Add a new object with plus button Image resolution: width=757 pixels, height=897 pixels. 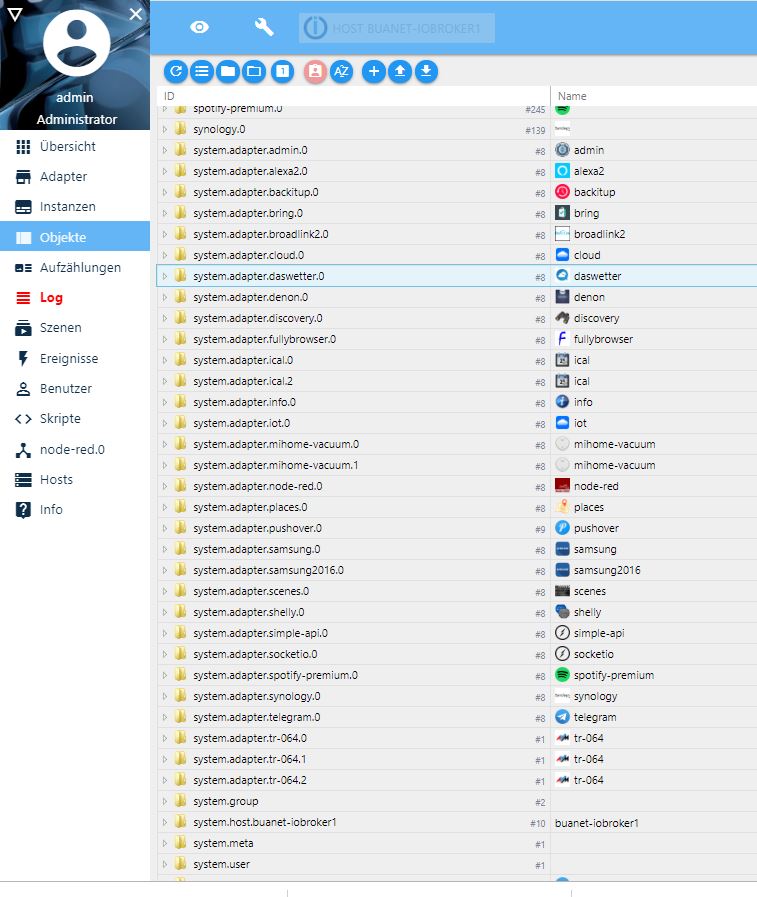374,71
